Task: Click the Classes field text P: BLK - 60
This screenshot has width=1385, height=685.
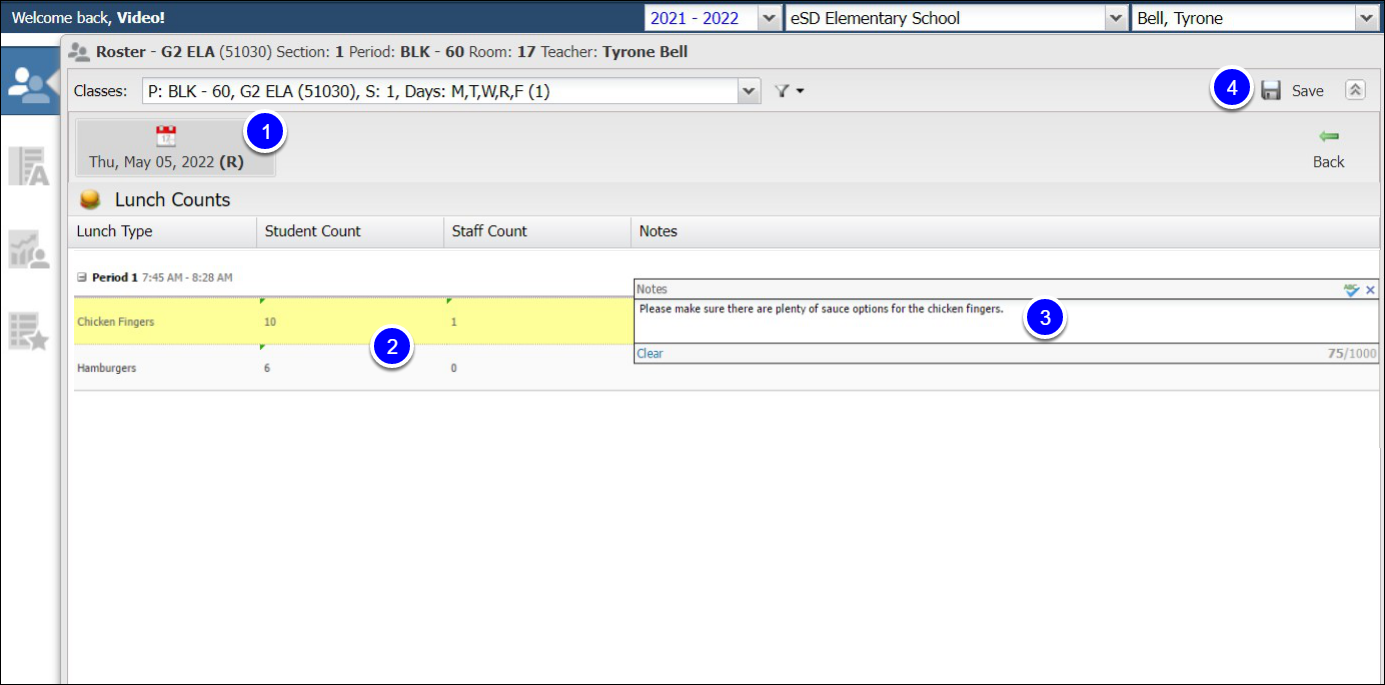Action: coord(440,91)
